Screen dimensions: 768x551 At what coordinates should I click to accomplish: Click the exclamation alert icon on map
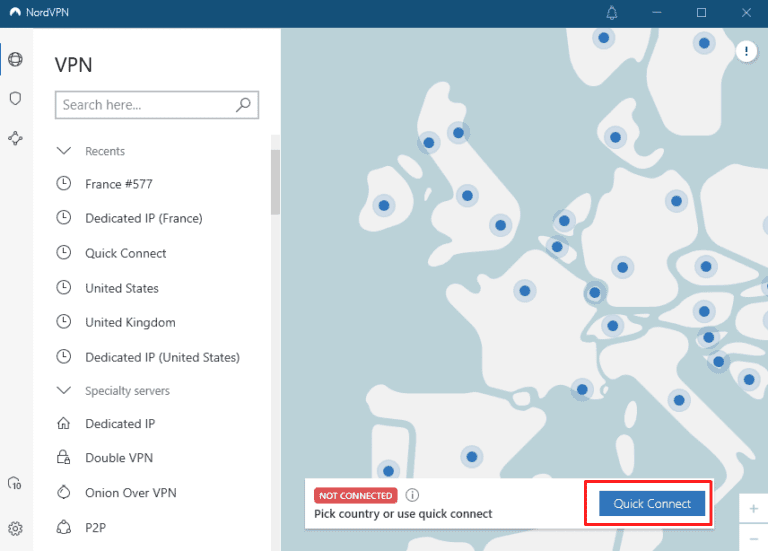pos(746,51)
